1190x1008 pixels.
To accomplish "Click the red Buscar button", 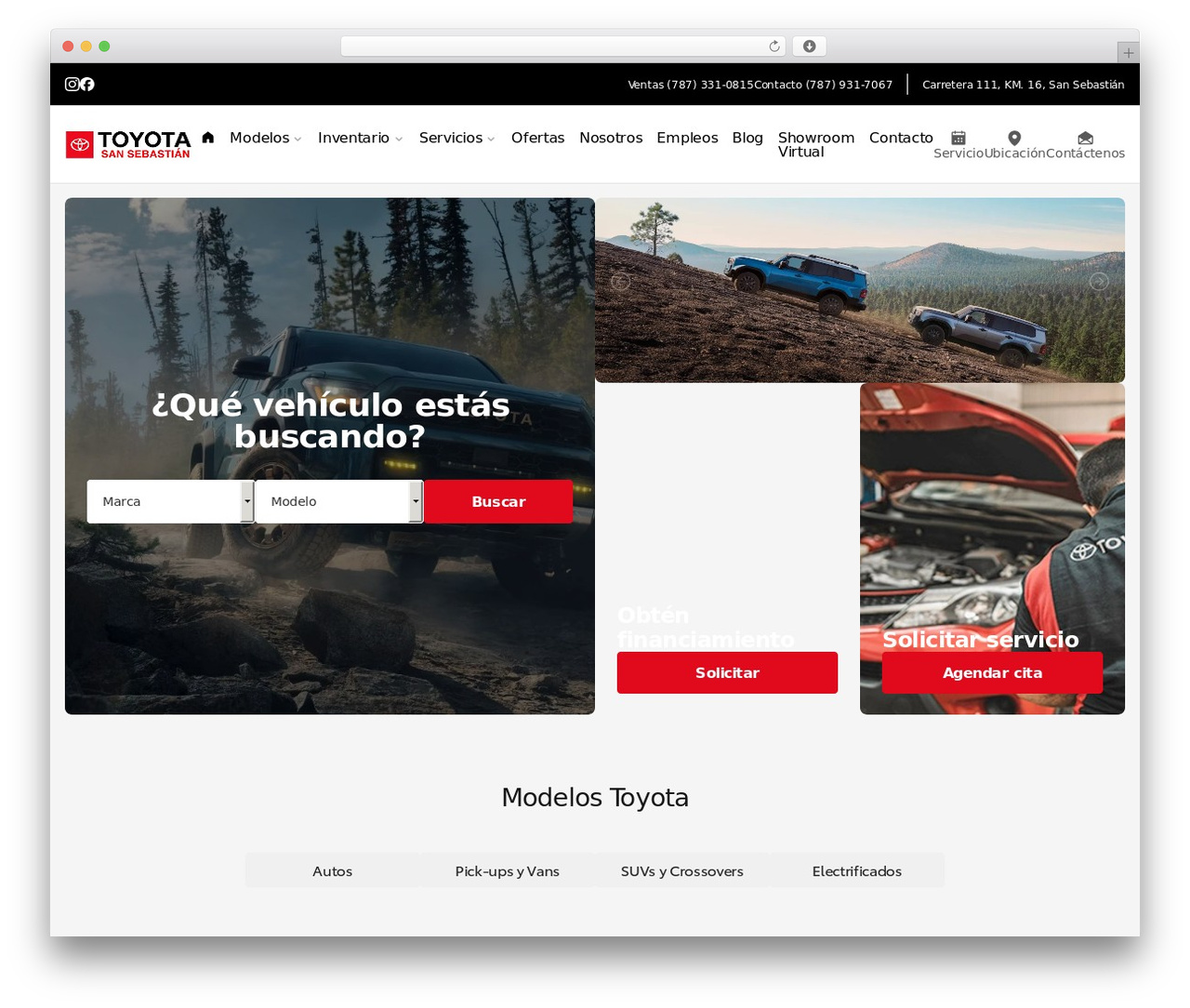I will coord(498,501).
